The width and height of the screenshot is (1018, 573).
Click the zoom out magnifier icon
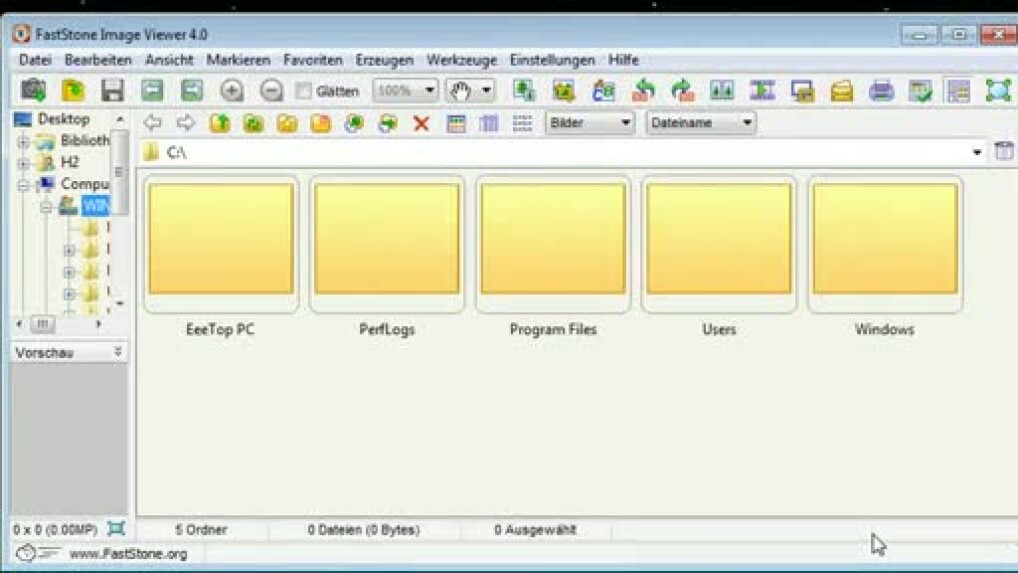(271, 91)
